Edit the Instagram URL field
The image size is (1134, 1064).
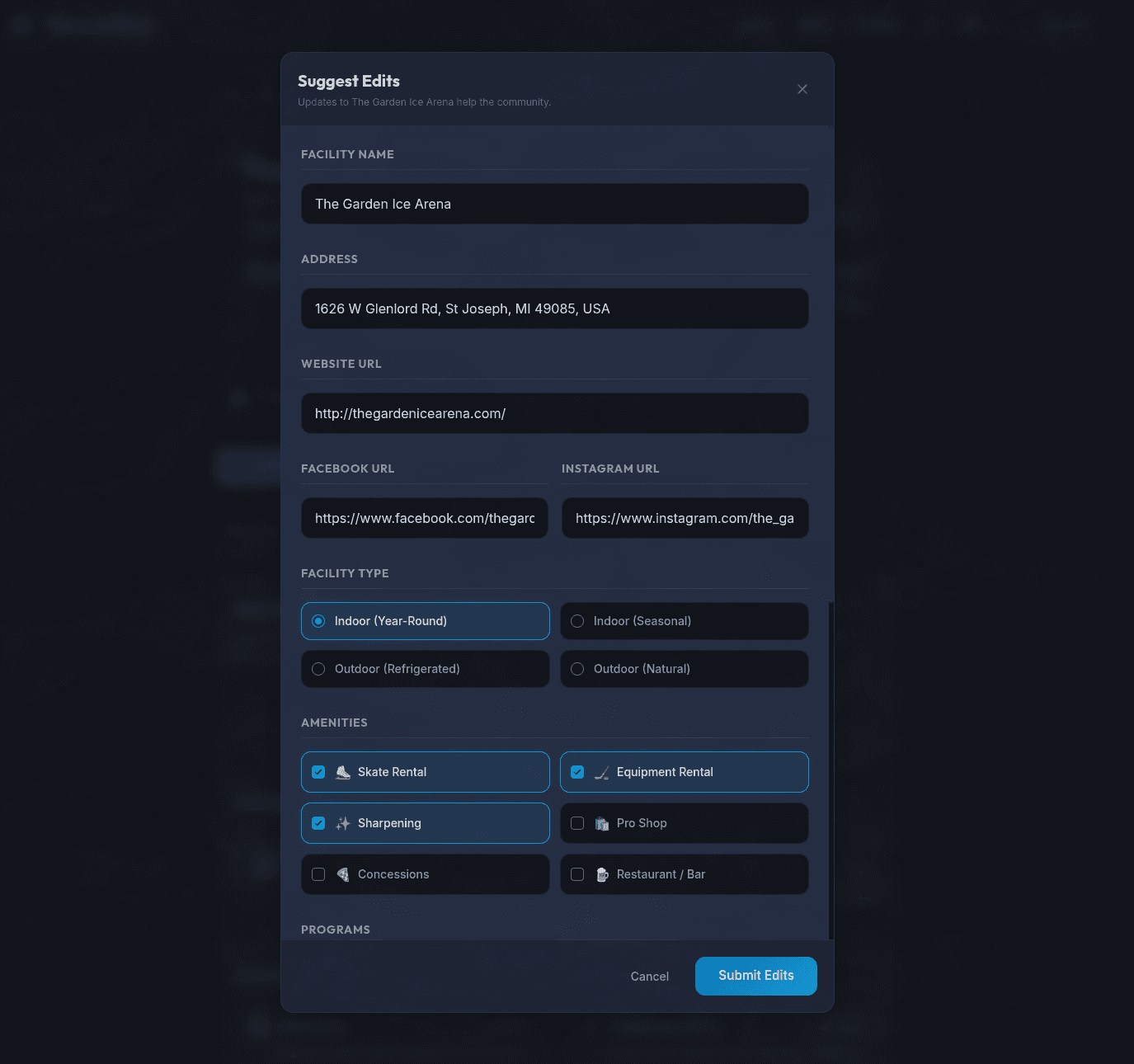click(x=685, y=518)
